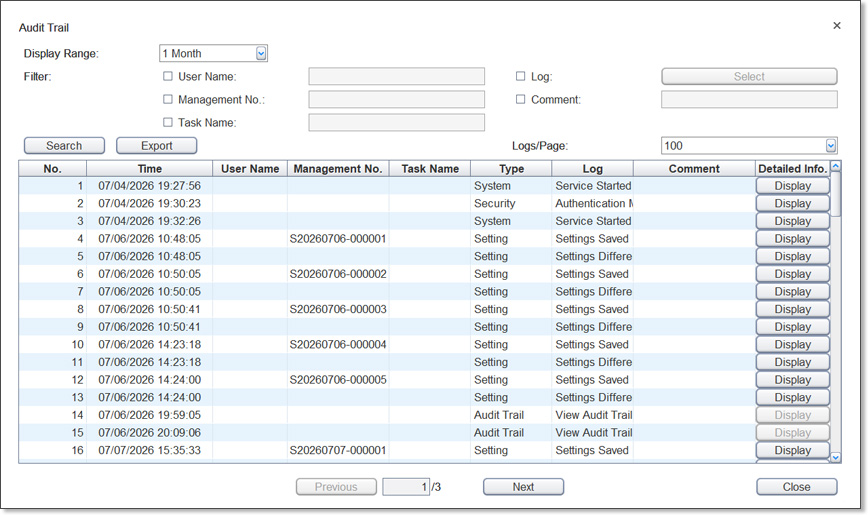Click the Export button

pyautogui.click(x=157, y=146)
